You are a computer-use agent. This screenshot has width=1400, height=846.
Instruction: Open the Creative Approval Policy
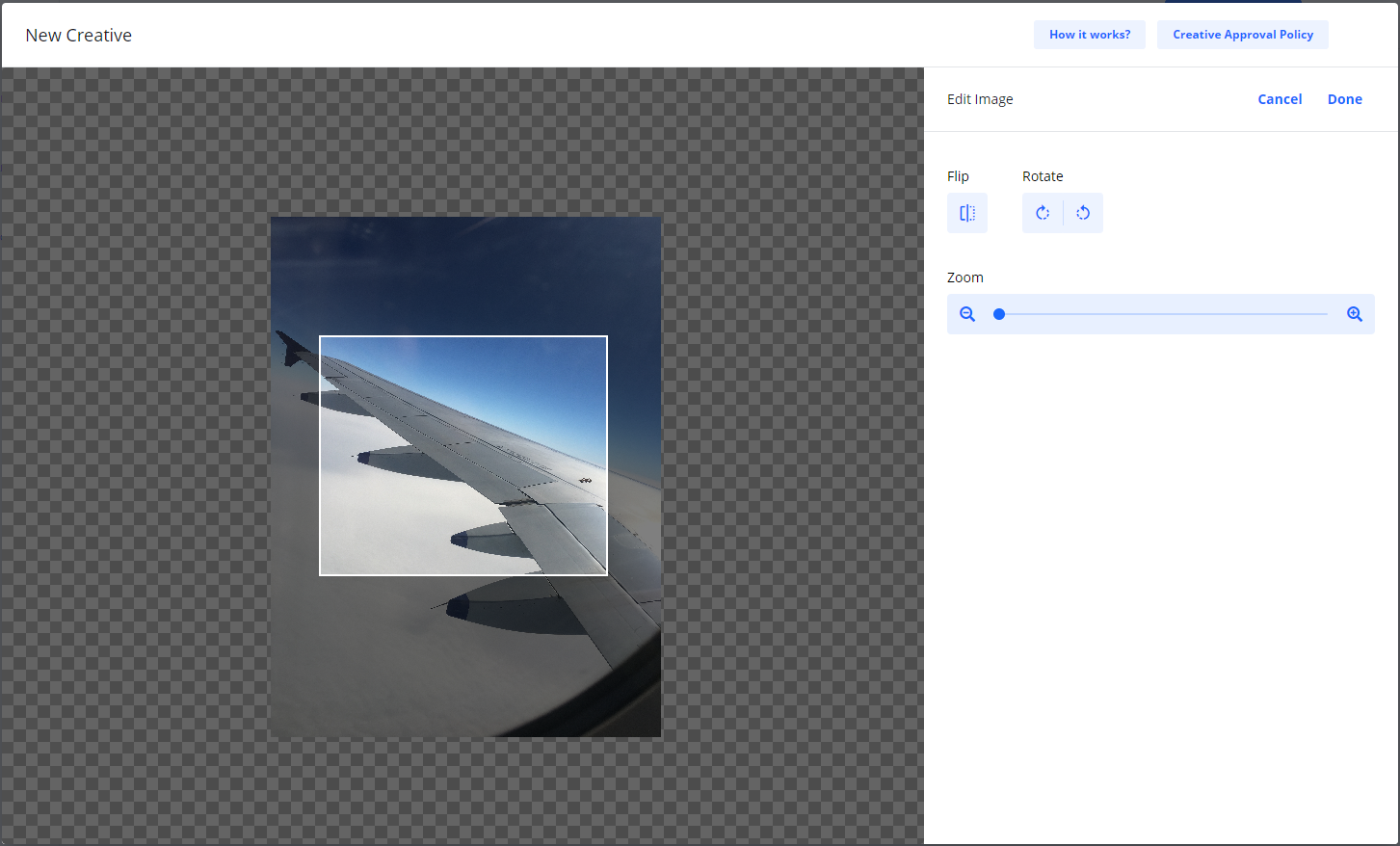[1242, 35]
